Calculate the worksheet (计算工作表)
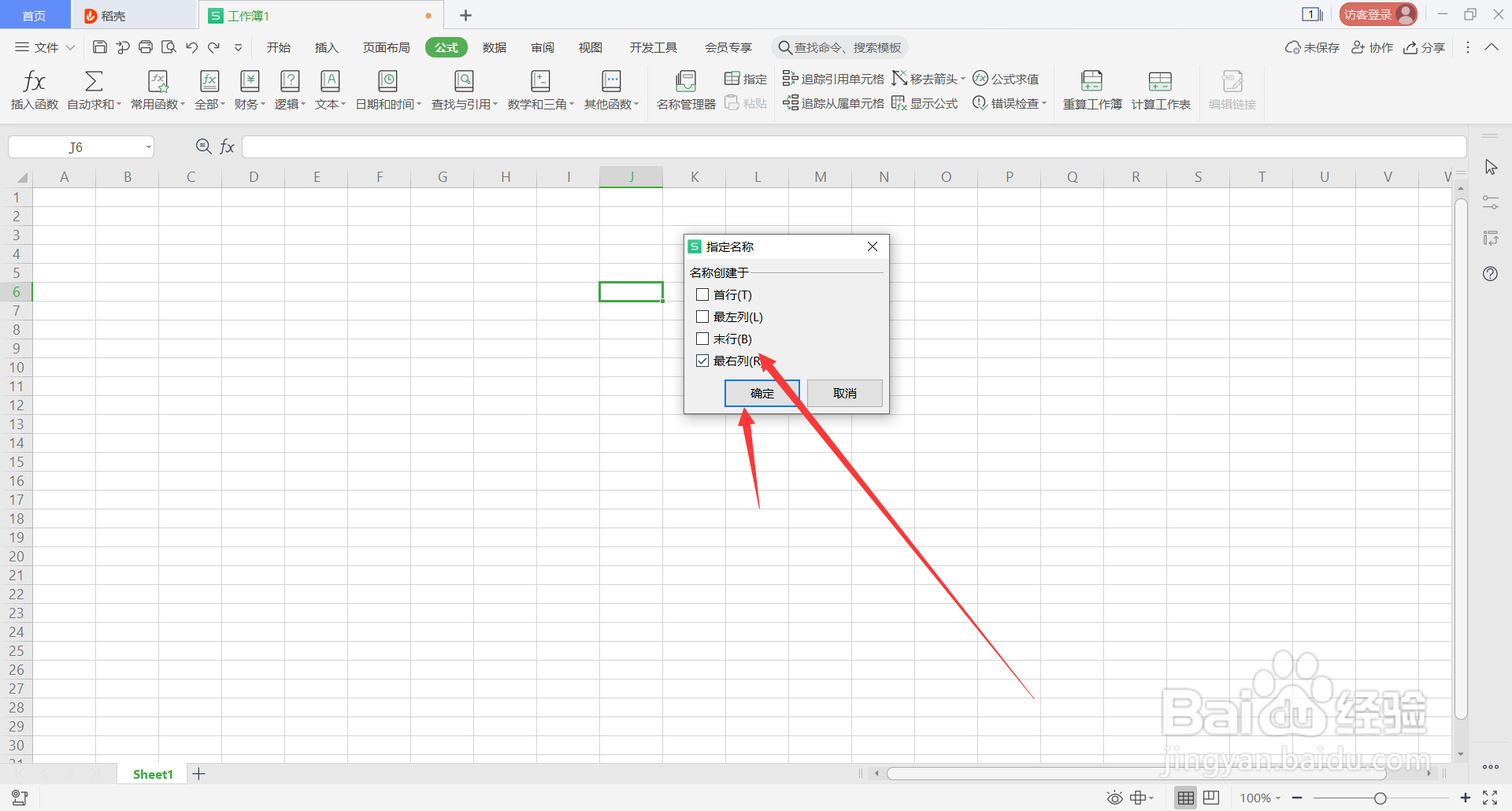Image resolution: width=1512 pixels, height=811 pixels. pos(1161,90)
